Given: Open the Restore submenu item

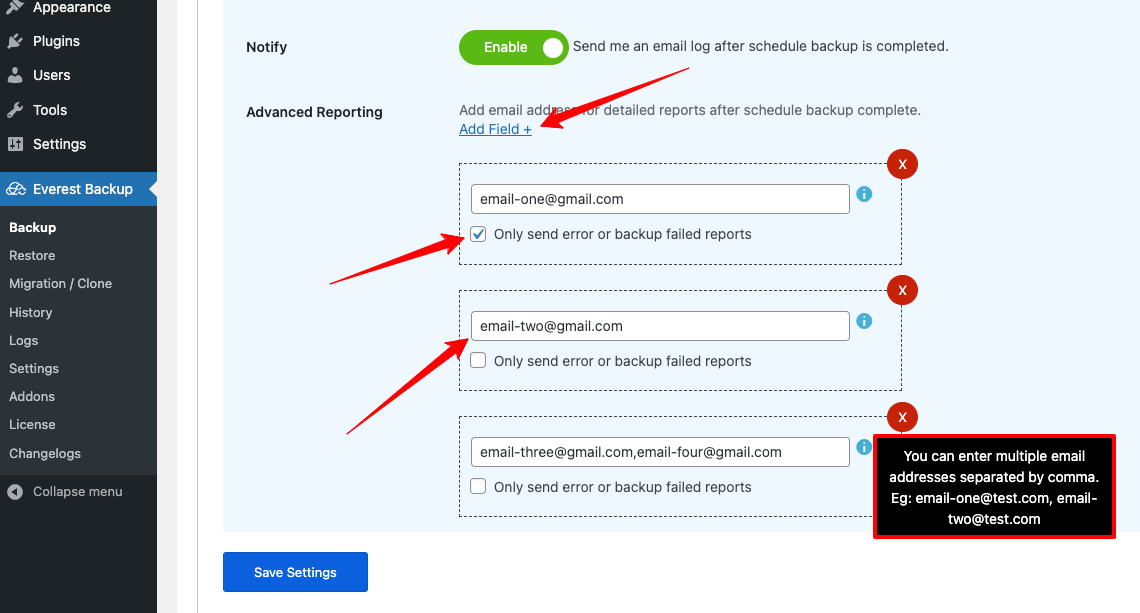Looking at the screenshot, I should [32, 255].
